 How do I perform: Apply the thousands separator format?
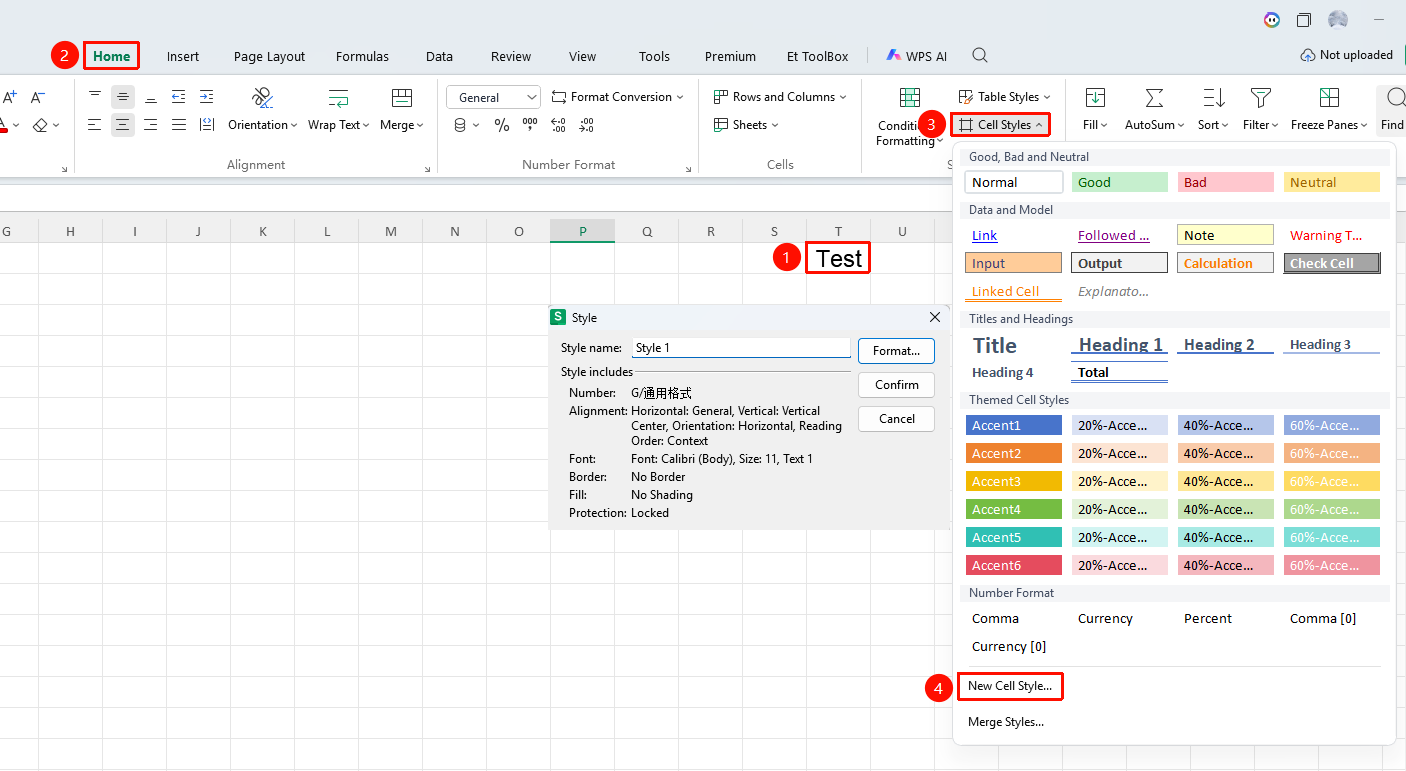(x=530, y=125)
